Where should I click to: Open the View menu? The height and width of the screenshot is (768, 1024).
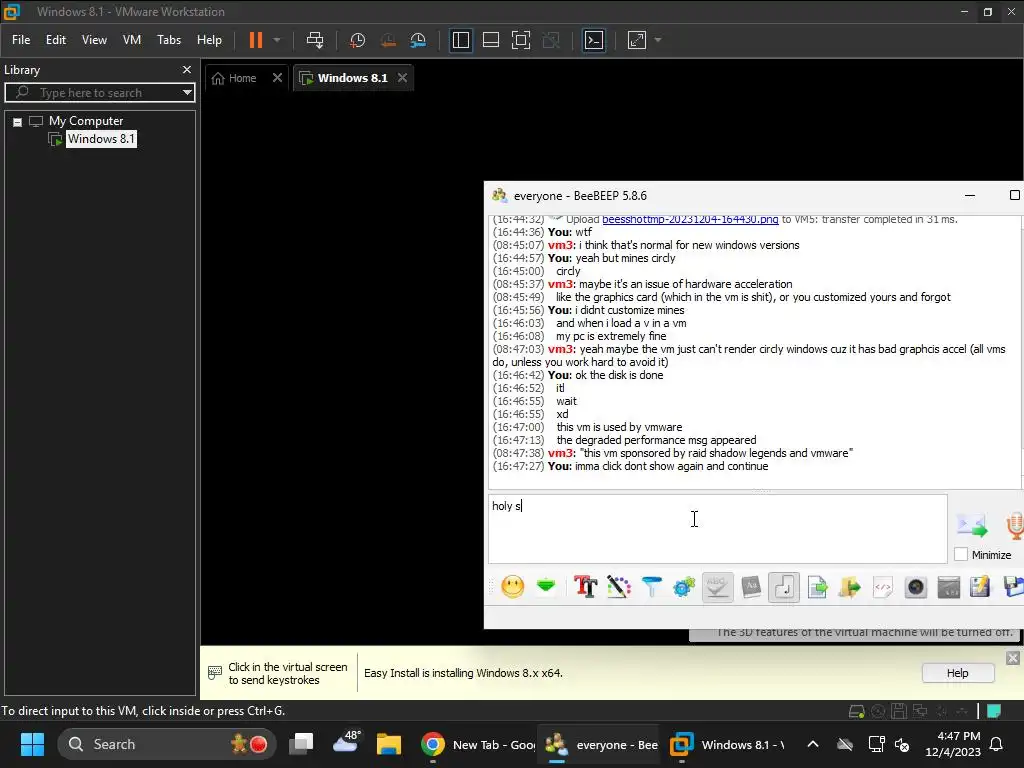tap(94, 40)
